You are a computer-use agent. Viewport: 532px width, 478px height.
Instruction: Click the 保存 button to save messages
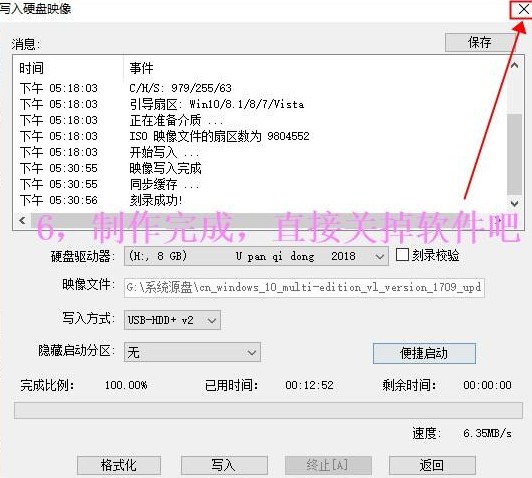[480, 42]
